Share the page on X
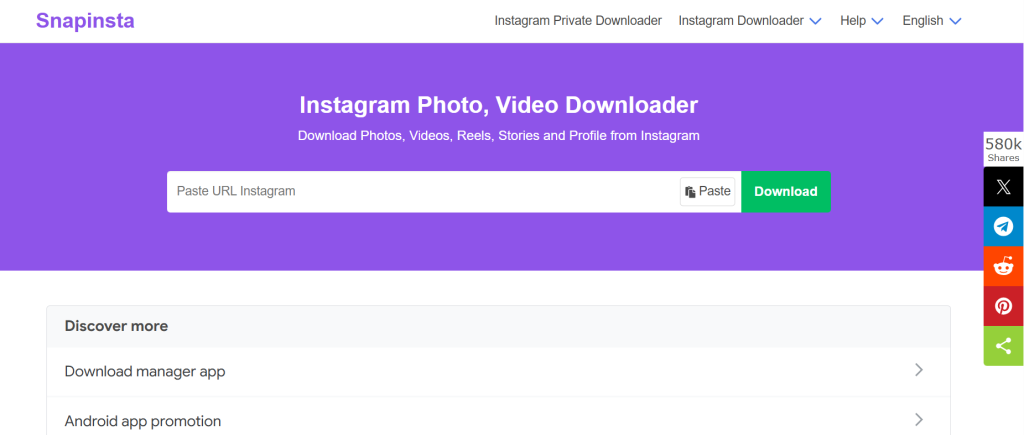 (1003, 187)
